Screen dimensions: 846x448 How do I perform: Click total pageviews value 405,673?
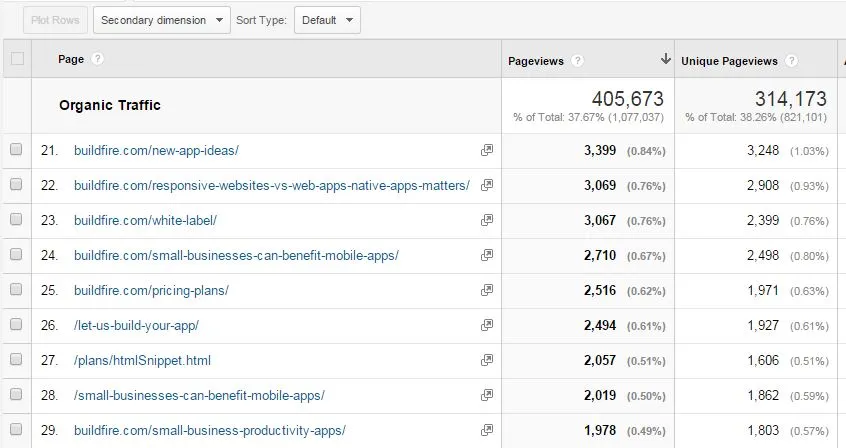tap(627, 99)
